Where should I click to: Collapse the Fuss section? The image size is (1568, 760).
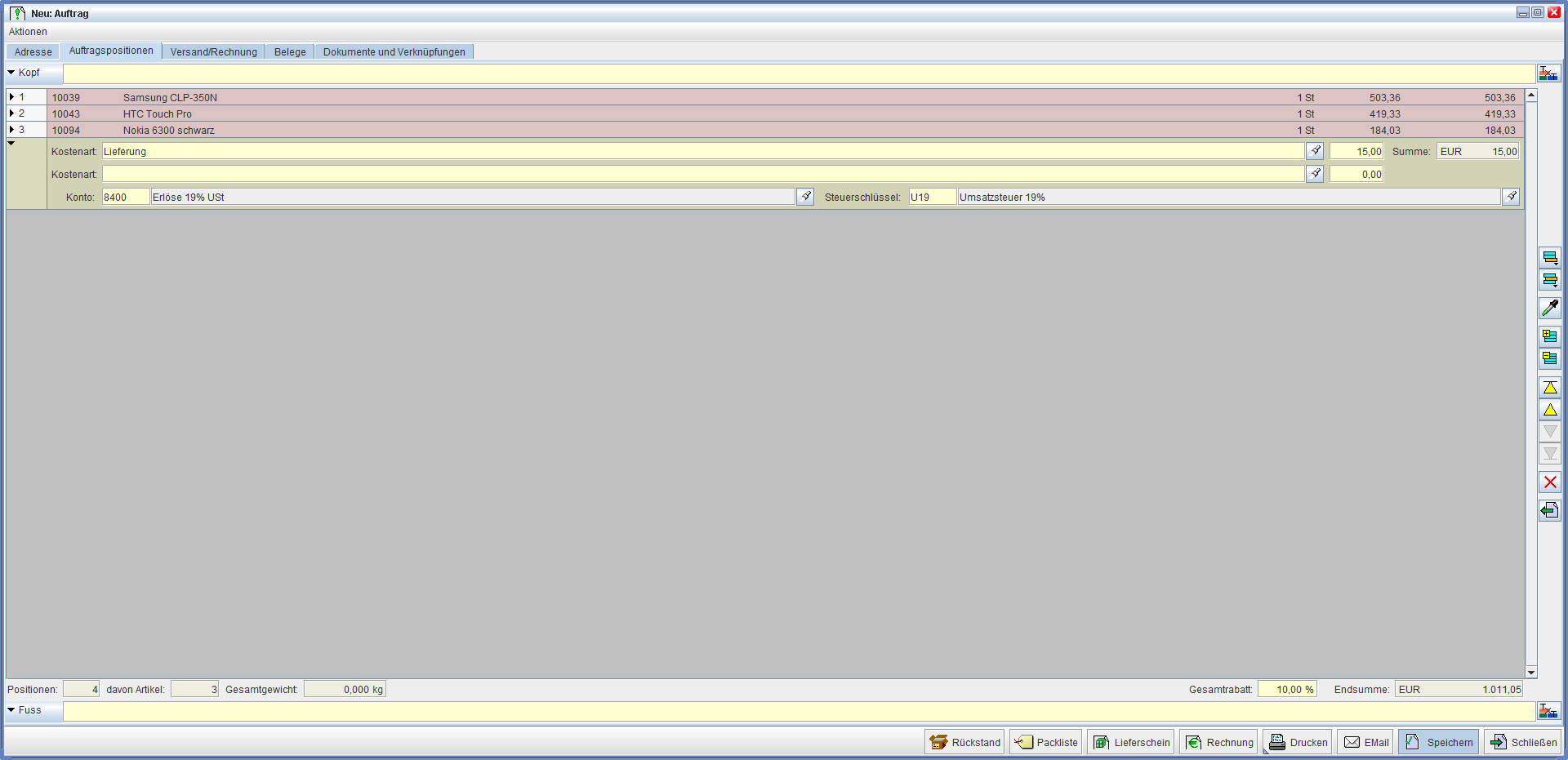[11, 710]
